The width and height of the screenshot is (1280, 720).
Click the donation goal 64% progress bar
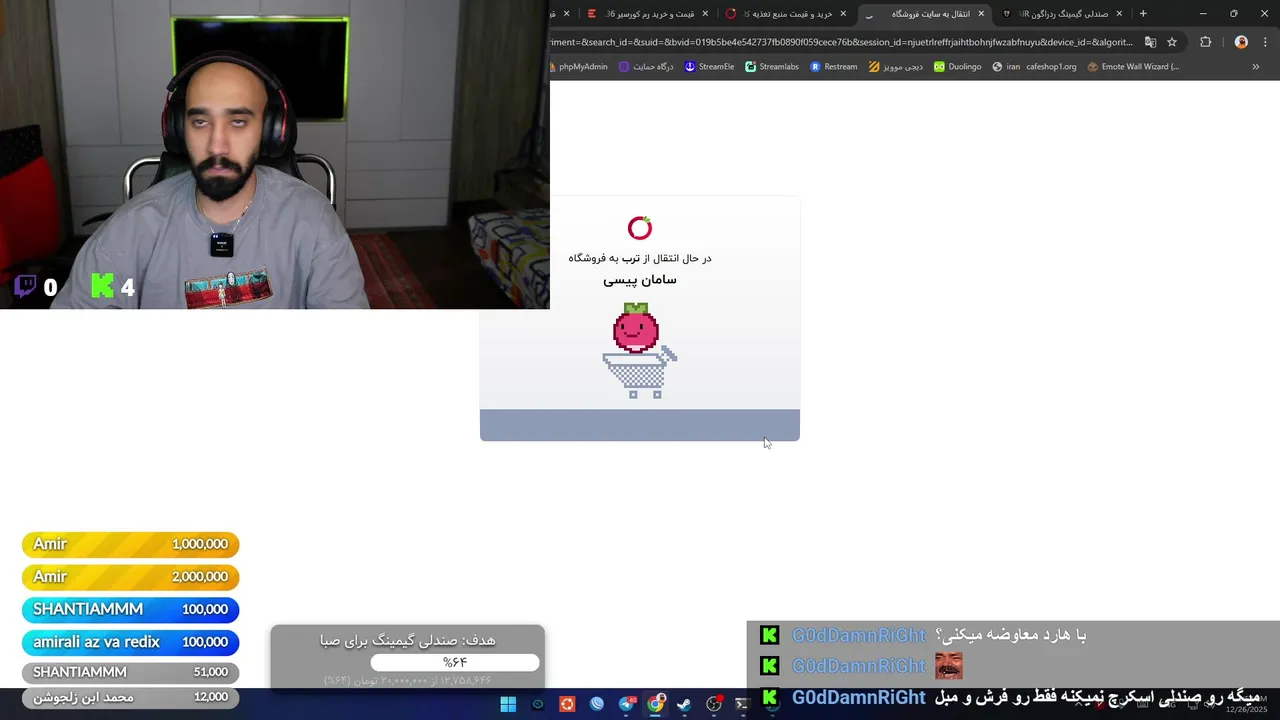[x=455, y=662]
